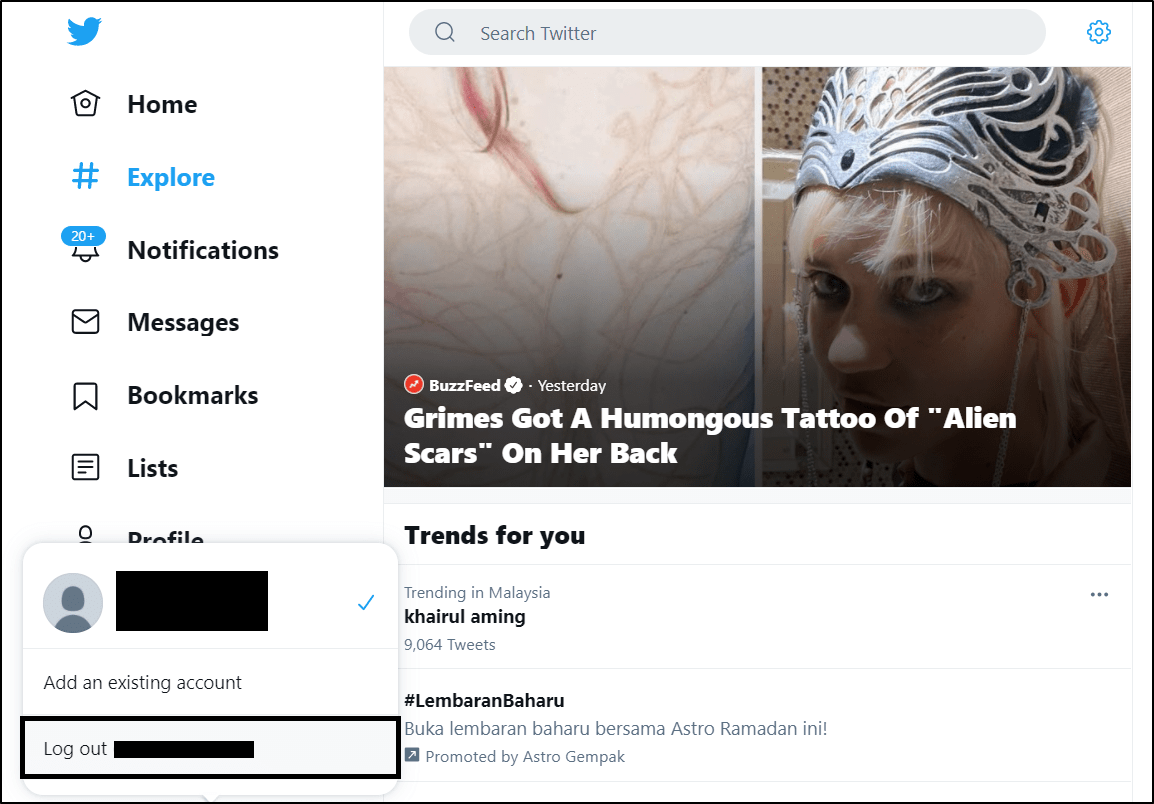Click the search magnifier icon
Viewport: 1154px width, 804px height.
[445, 31]
